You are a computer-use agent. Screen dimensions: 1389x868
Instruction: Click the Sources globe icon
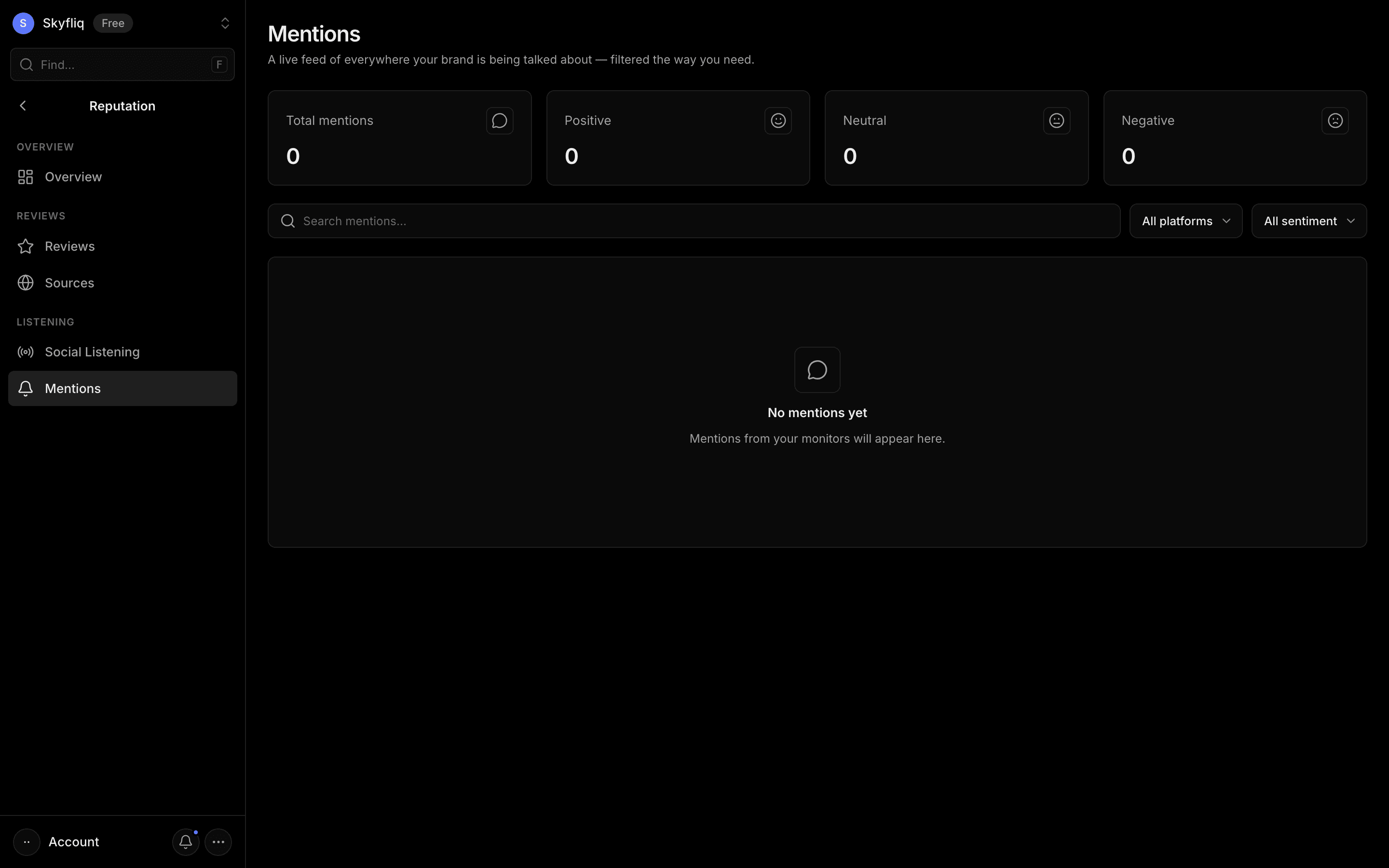[x=25, y=283]
